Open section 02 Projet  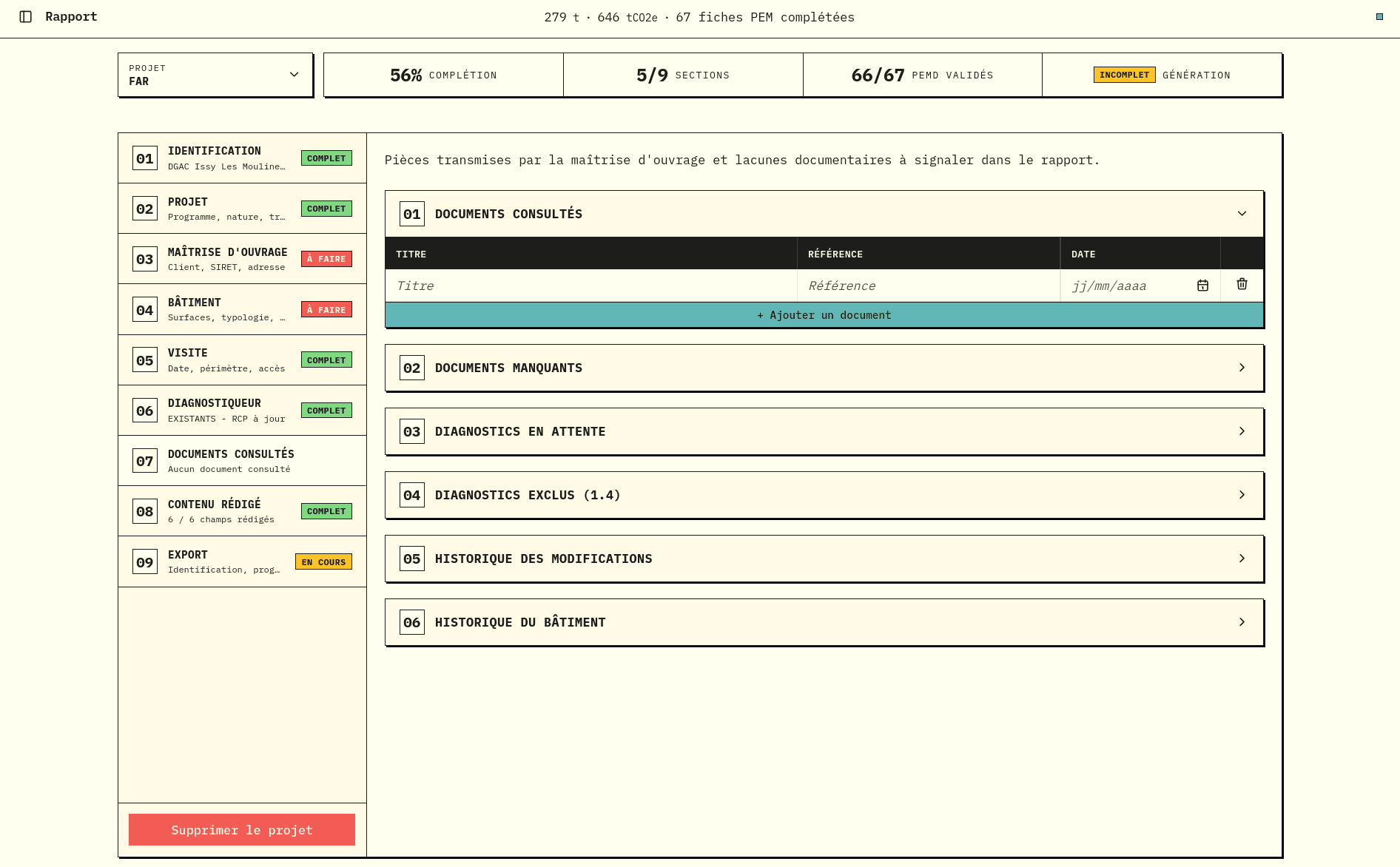242,209
